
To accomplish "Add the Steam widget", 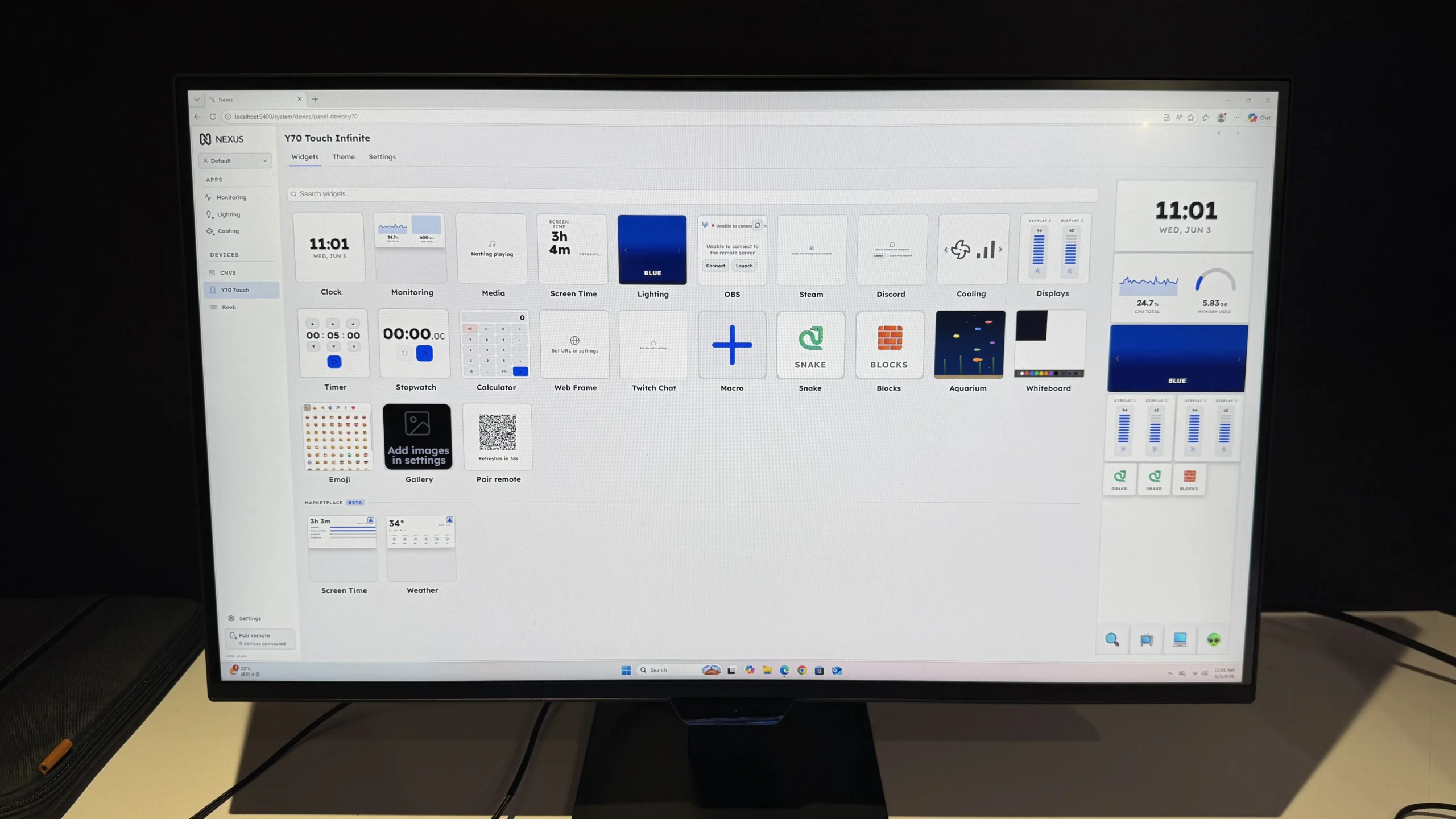I will (x=812, y=250).
